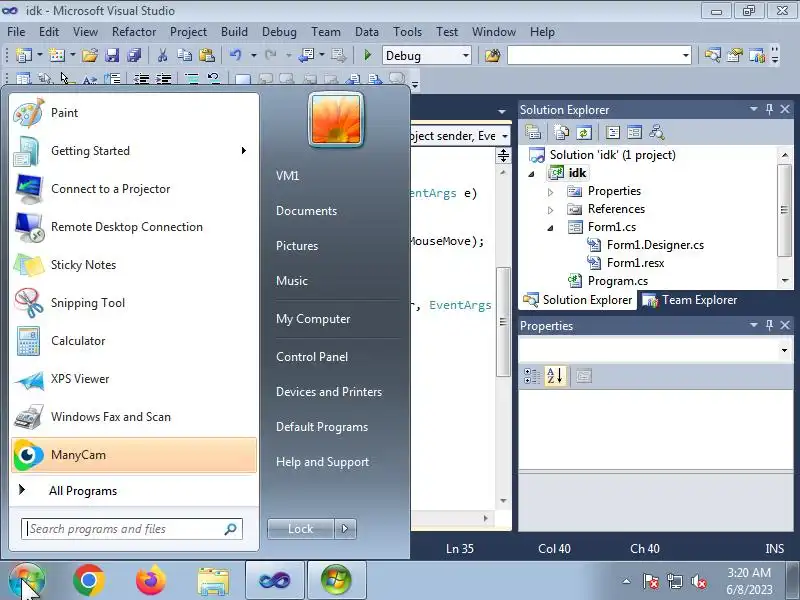The width and height of the screenshot is (800, 600).
Task: Open the shutdown options arrow beside Lock
Action: click(345, 529)
